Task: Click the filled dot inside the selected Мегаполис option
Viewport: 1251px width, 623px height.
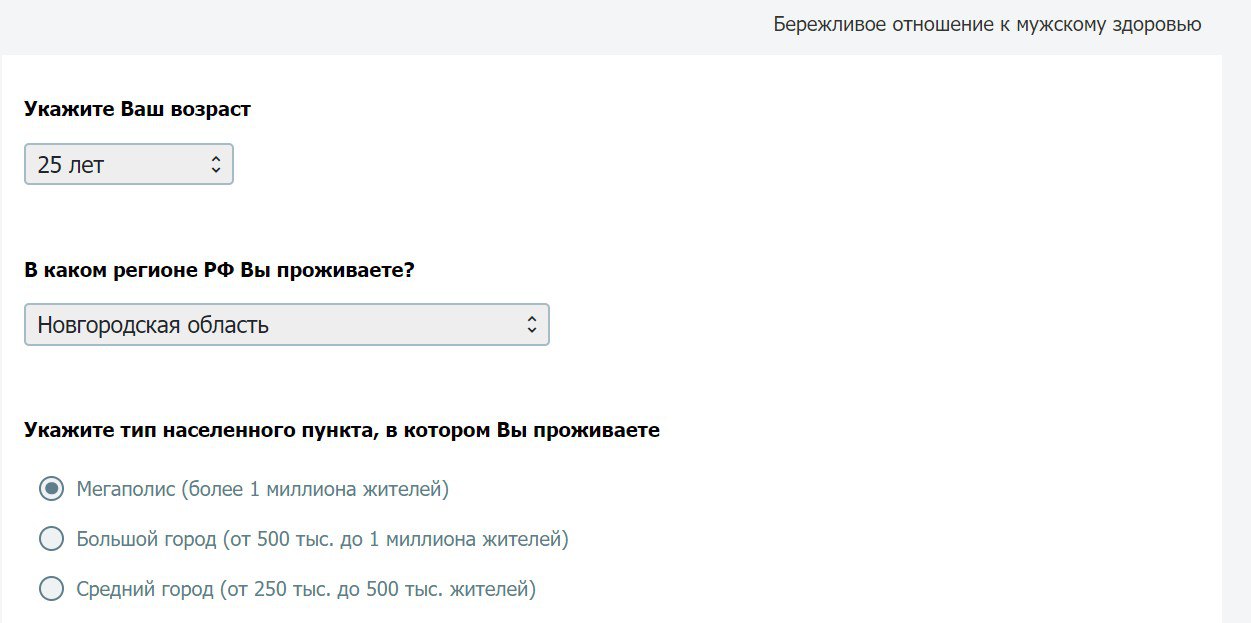Action: 51,489
